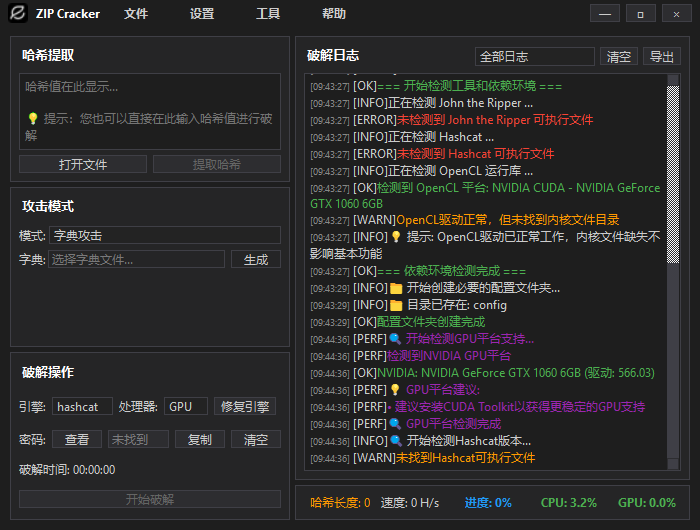Viewport: 700px width, 530px height.
Task: Click the 建议安装CUDA Toolkit log line
Action: point(478,407)
